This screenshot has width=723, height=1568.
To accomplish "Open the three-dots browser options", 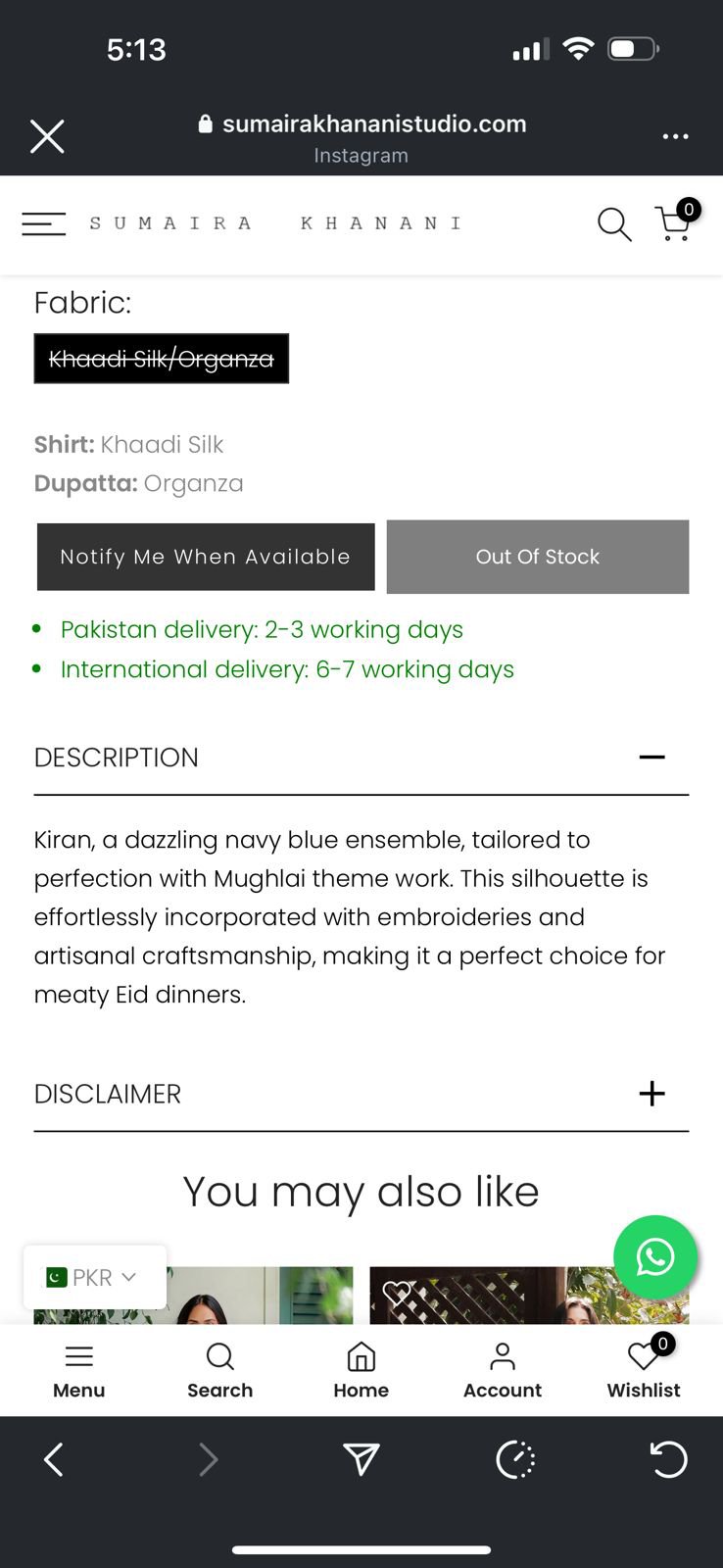I will pyautogui.click(x=675, y=137).
